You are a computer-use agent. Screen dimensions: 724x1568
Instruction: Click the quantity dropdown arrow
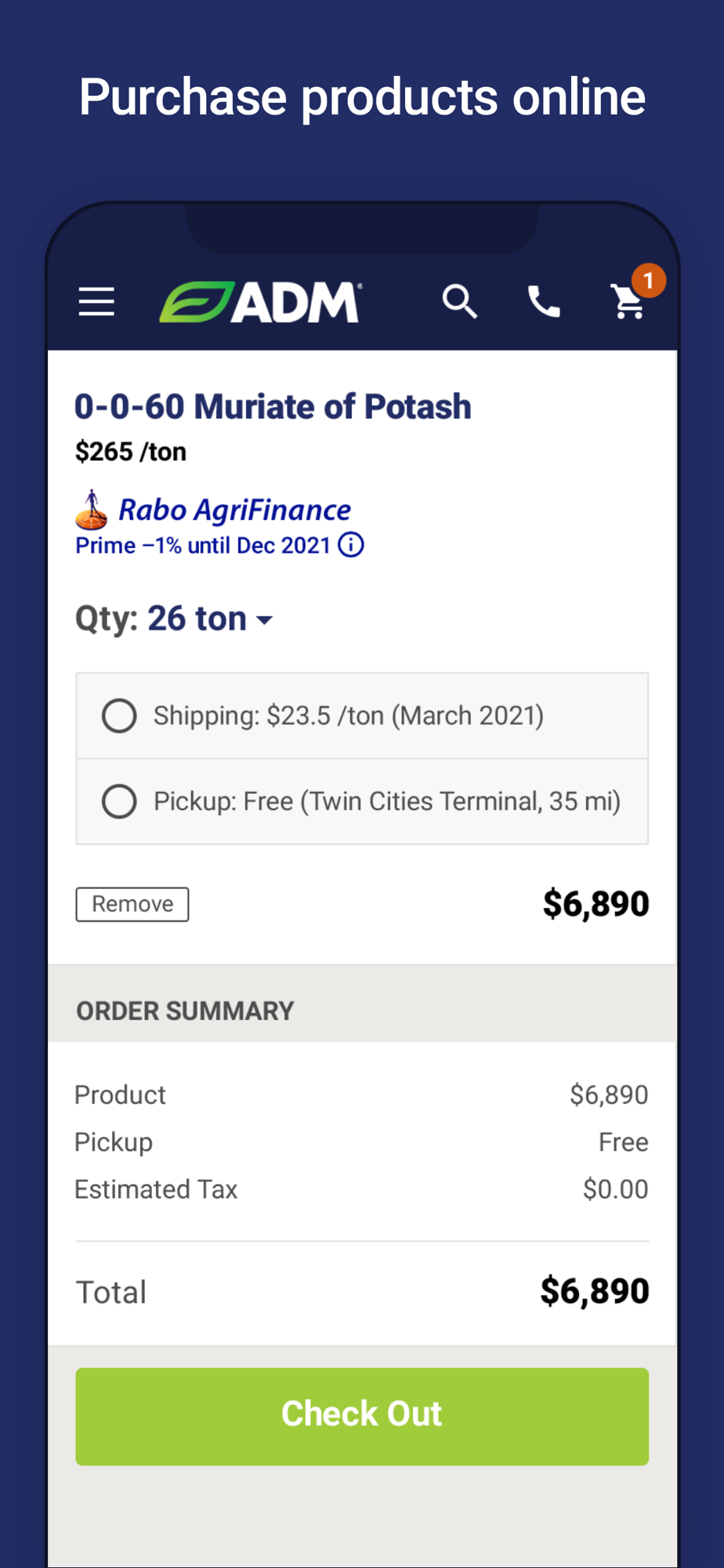(x=265, y=620)
